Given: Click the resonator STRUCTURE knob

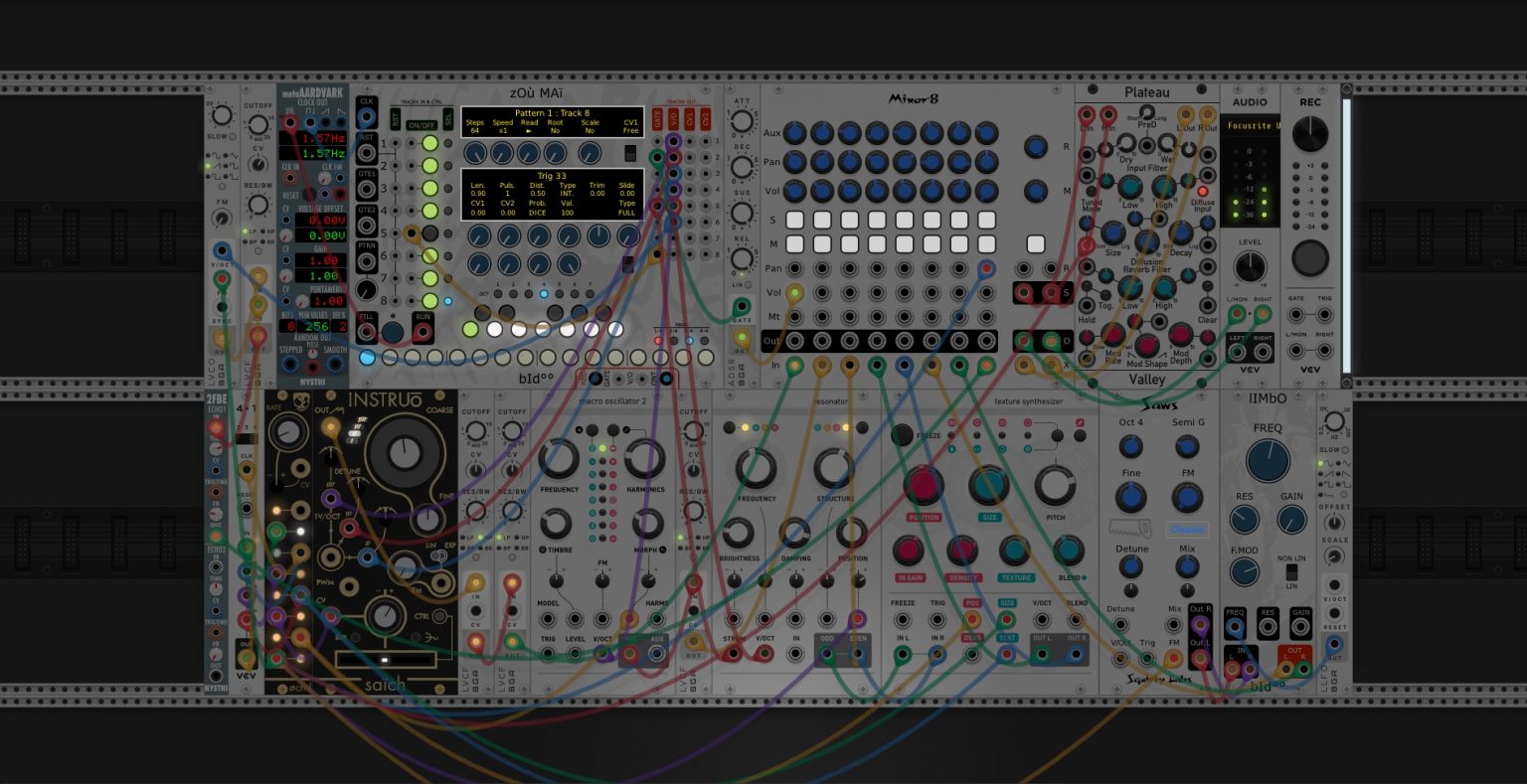Looking at the screenshot, I should (x=833, y=468).
